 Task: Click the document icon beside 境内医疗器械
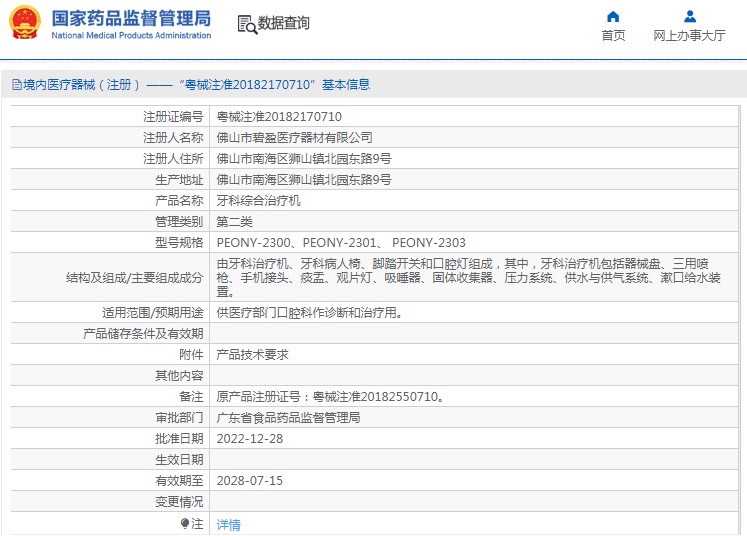[x=17, y=85]
